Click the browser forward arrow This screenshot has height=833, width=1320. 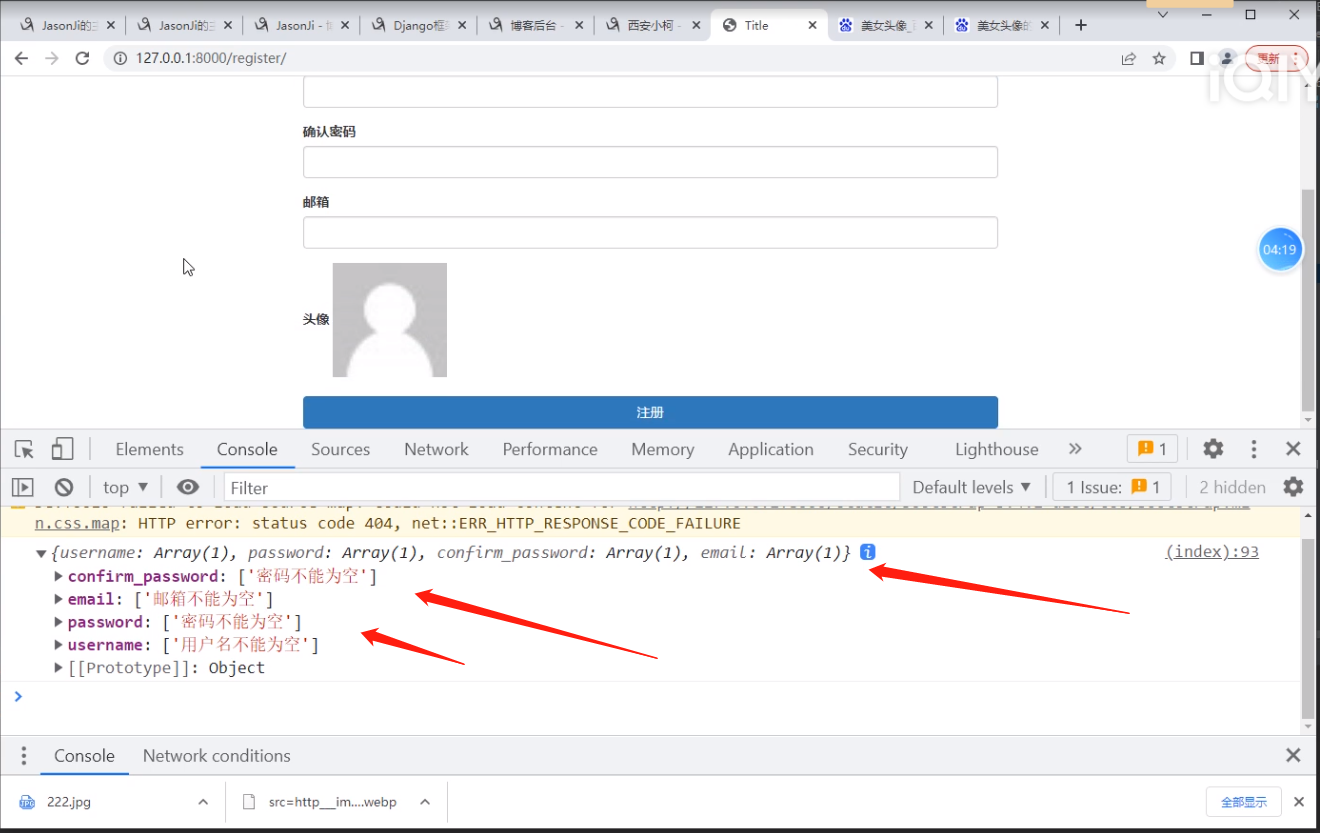[x=52, y=59]
